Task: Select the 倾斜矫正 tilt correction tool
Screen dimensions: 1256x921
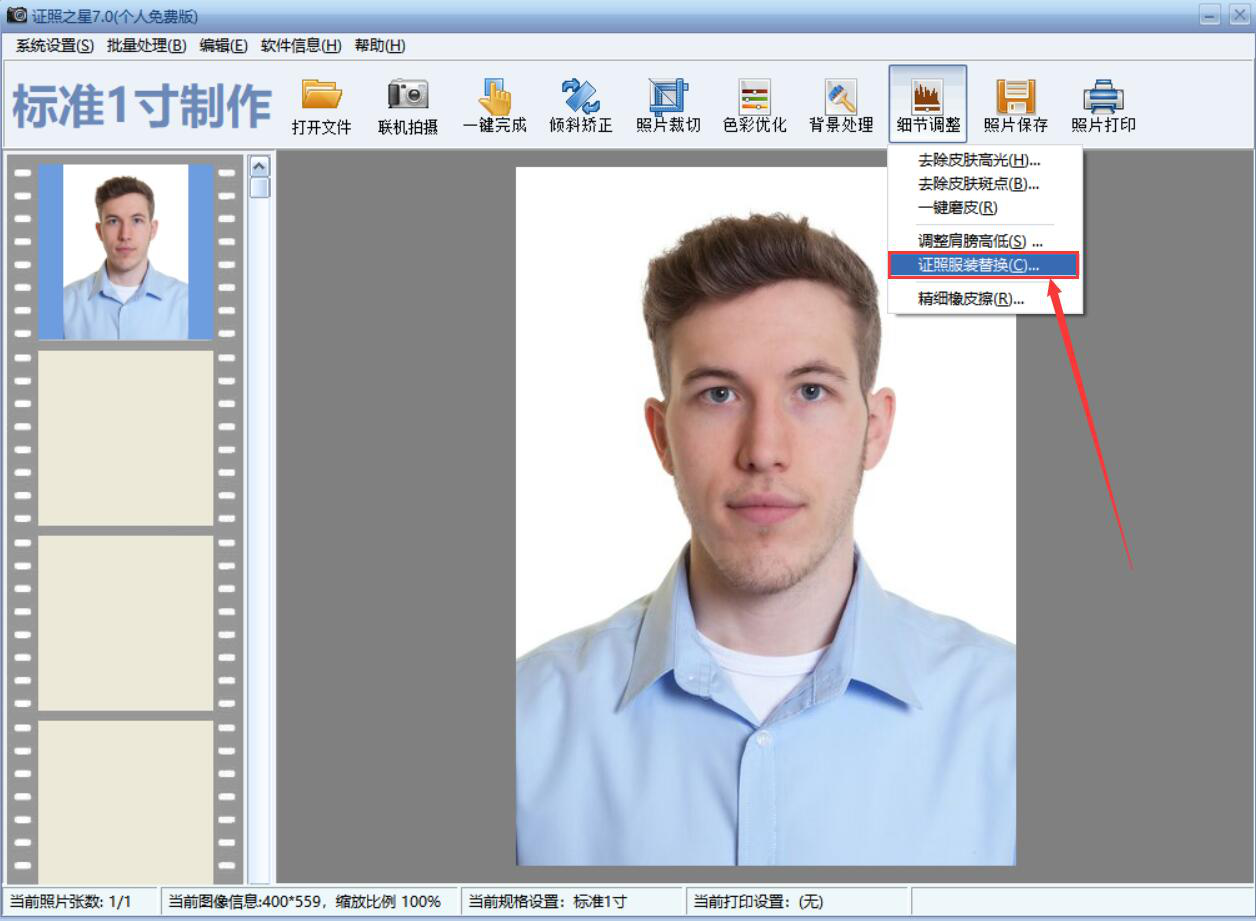Action: tap(581, 105)
